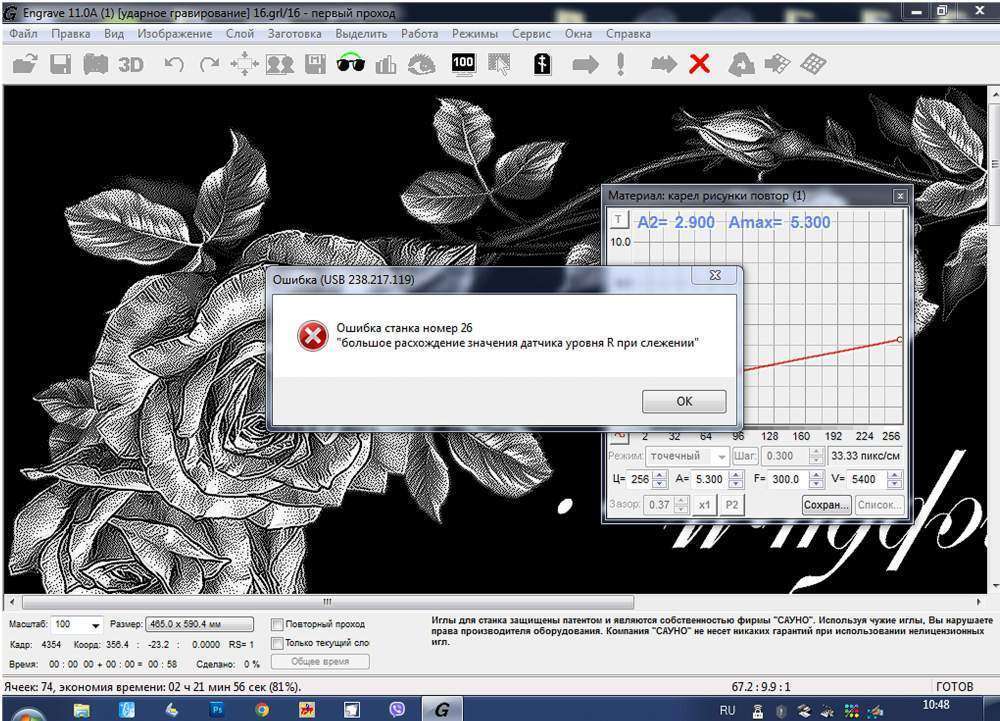
Task: Open the Изображение menu
Action: [175, 33]
